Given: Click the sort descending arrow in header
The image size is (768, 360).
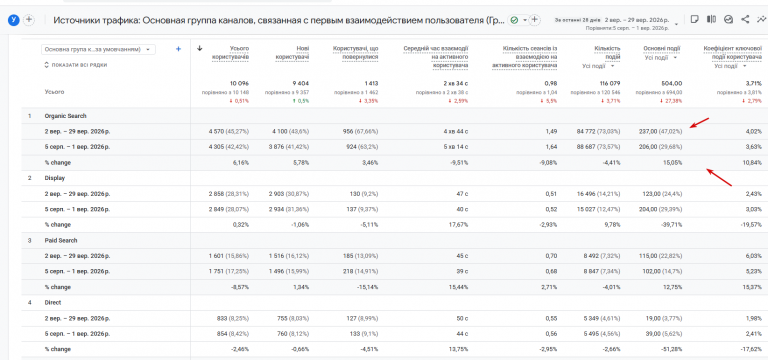Looking at the screenshot, I should coord(200,48).
